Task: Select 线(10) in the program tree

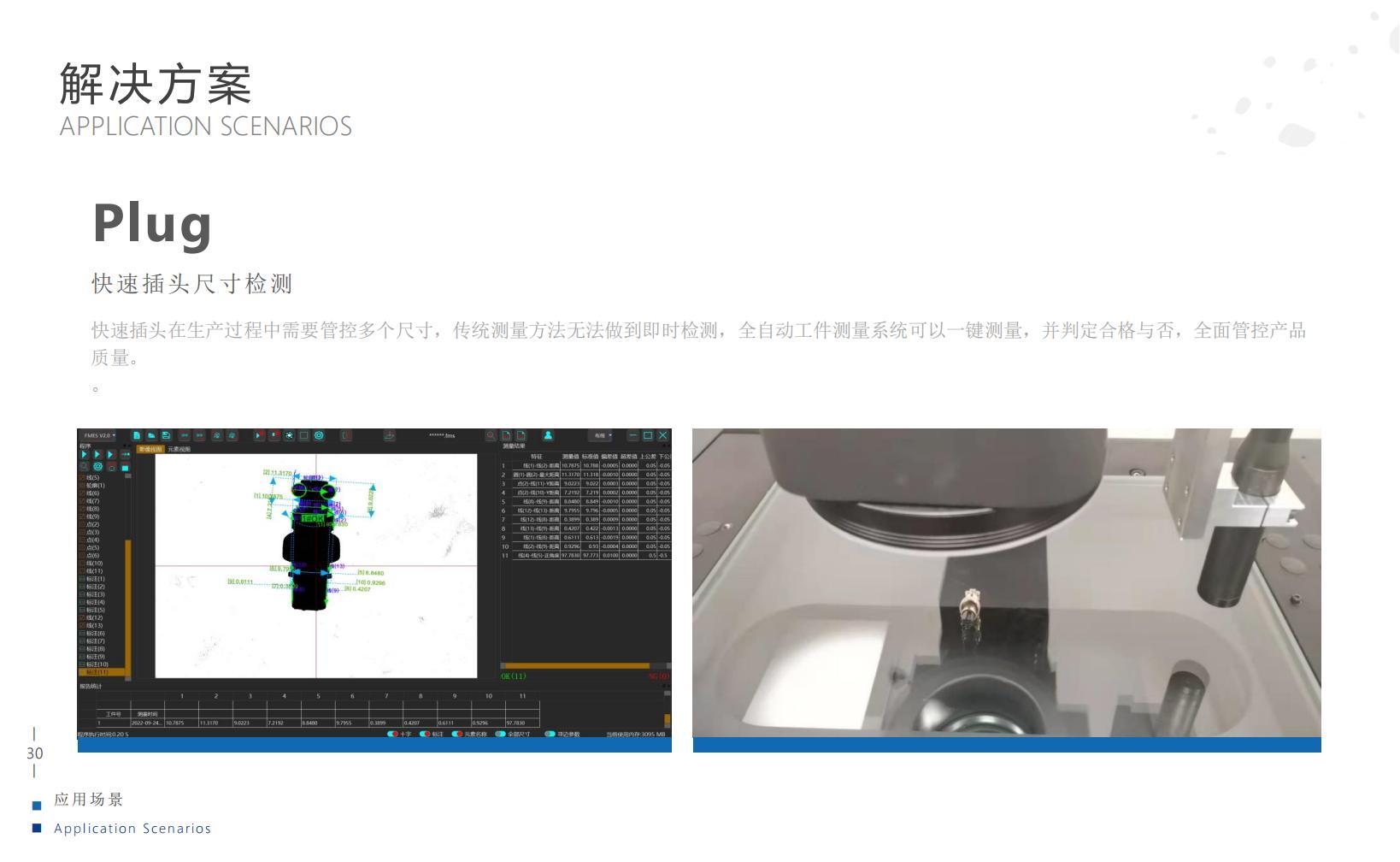Action: click(95, 564)
